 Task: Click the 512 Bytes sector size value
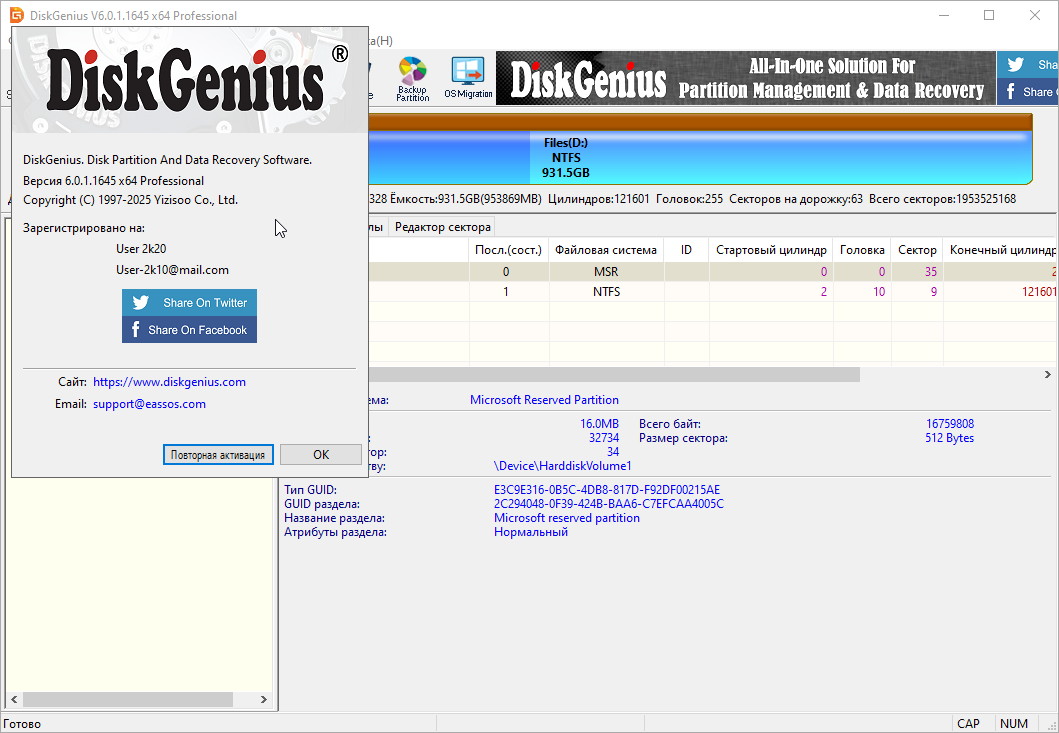(x=950, y=438)
